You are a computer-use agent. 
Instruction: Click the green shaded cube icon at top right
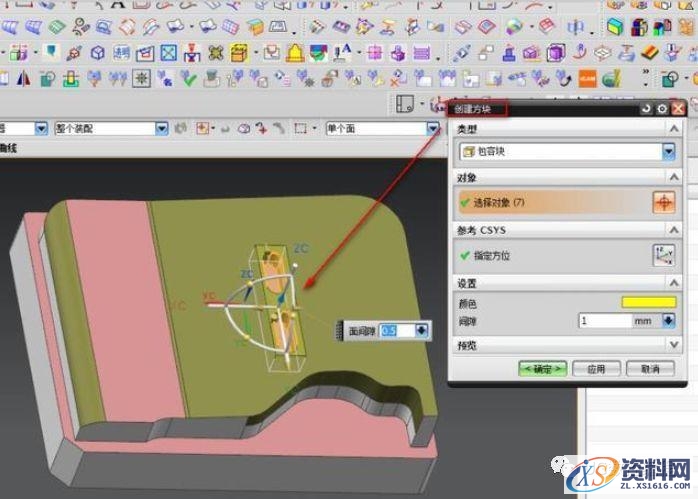click(x=616, y=27)
